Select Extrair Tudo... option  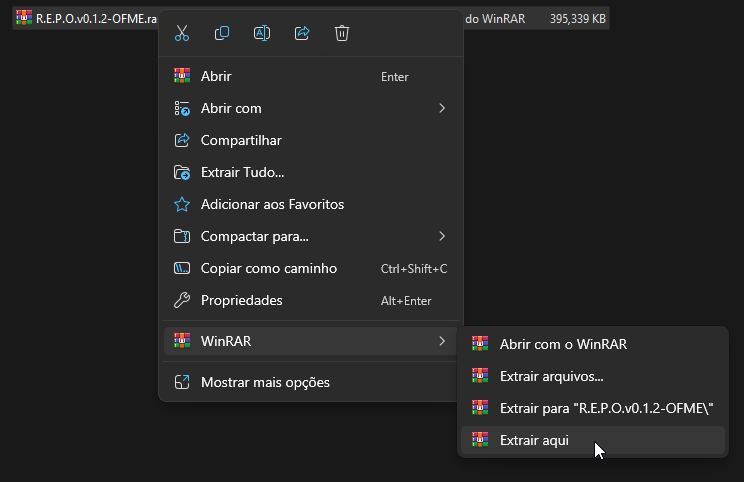pyautogui.click(x=311, y=172)
